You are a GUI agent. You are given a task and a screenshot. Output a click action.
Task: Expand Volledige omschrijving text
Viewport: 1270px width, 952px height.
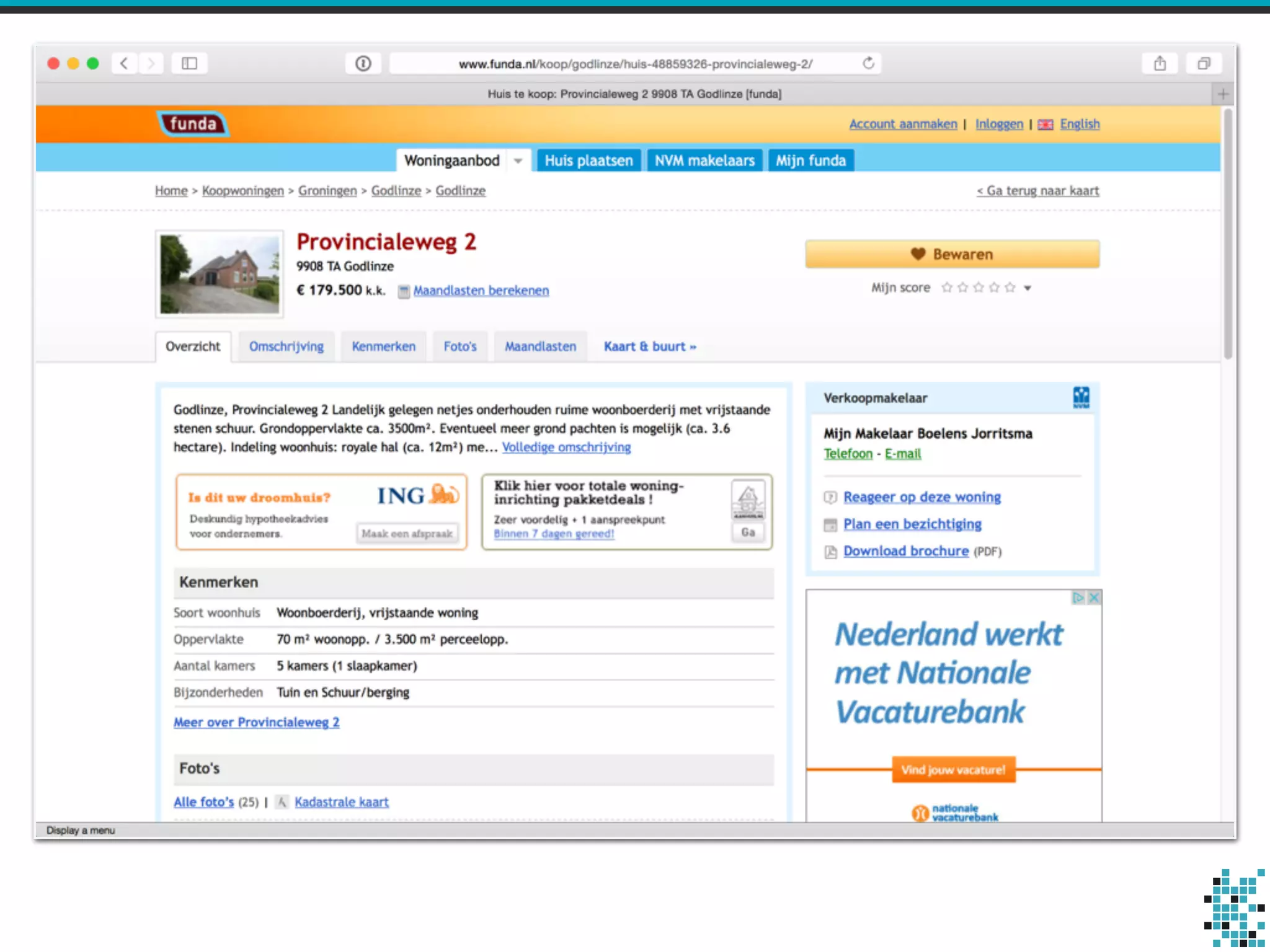(566, 447)
